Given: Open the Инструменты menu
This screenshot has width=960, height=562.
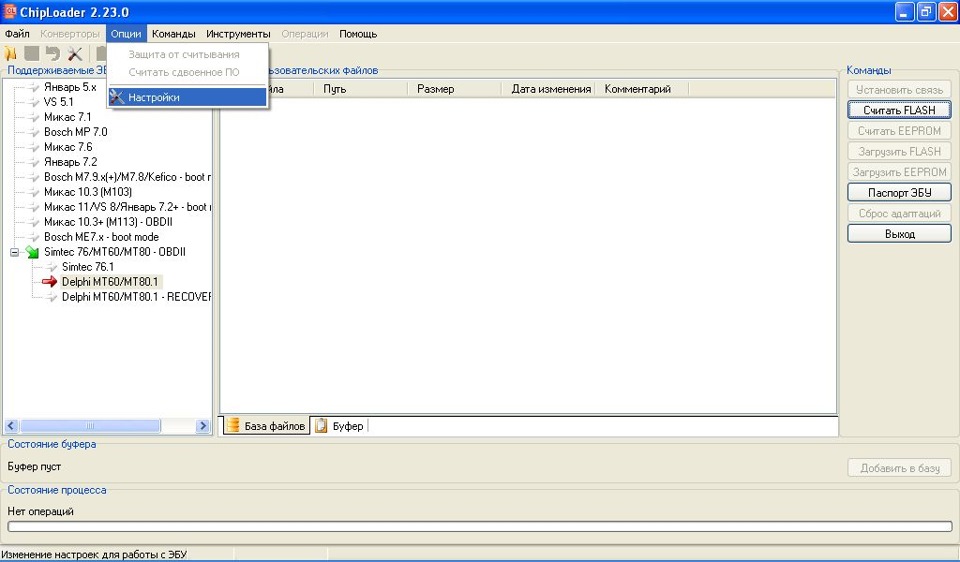Looking at the screenshot, I should pyautogui.click(x=238, y=34).
